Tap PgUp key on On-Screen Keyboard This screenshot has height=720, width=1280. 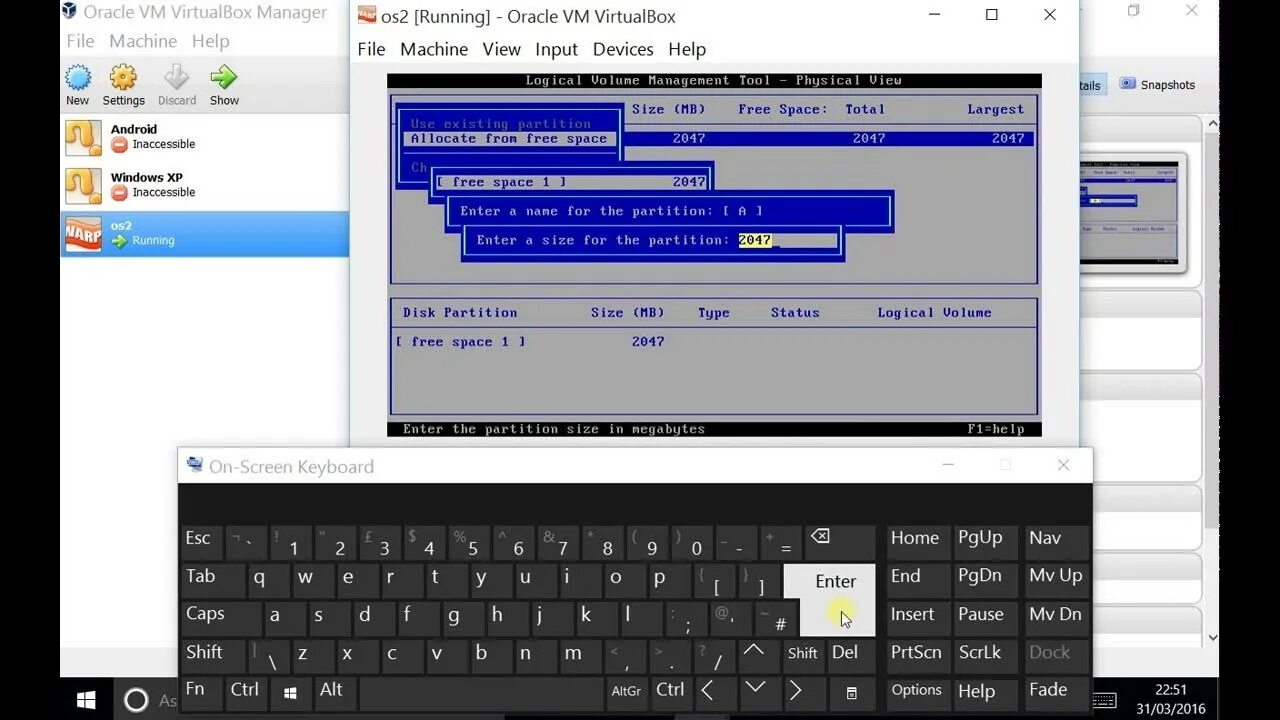coord(985,540)
